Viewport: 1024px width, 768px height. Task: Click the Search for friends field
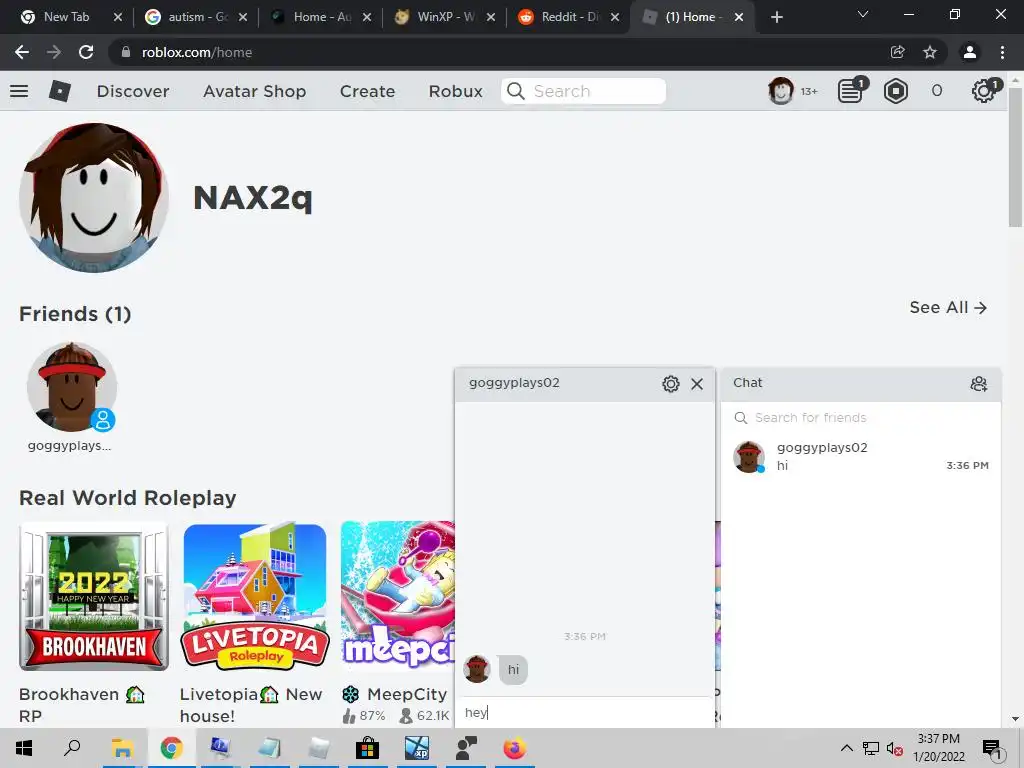pyautogui.click(x=861, y=417)
